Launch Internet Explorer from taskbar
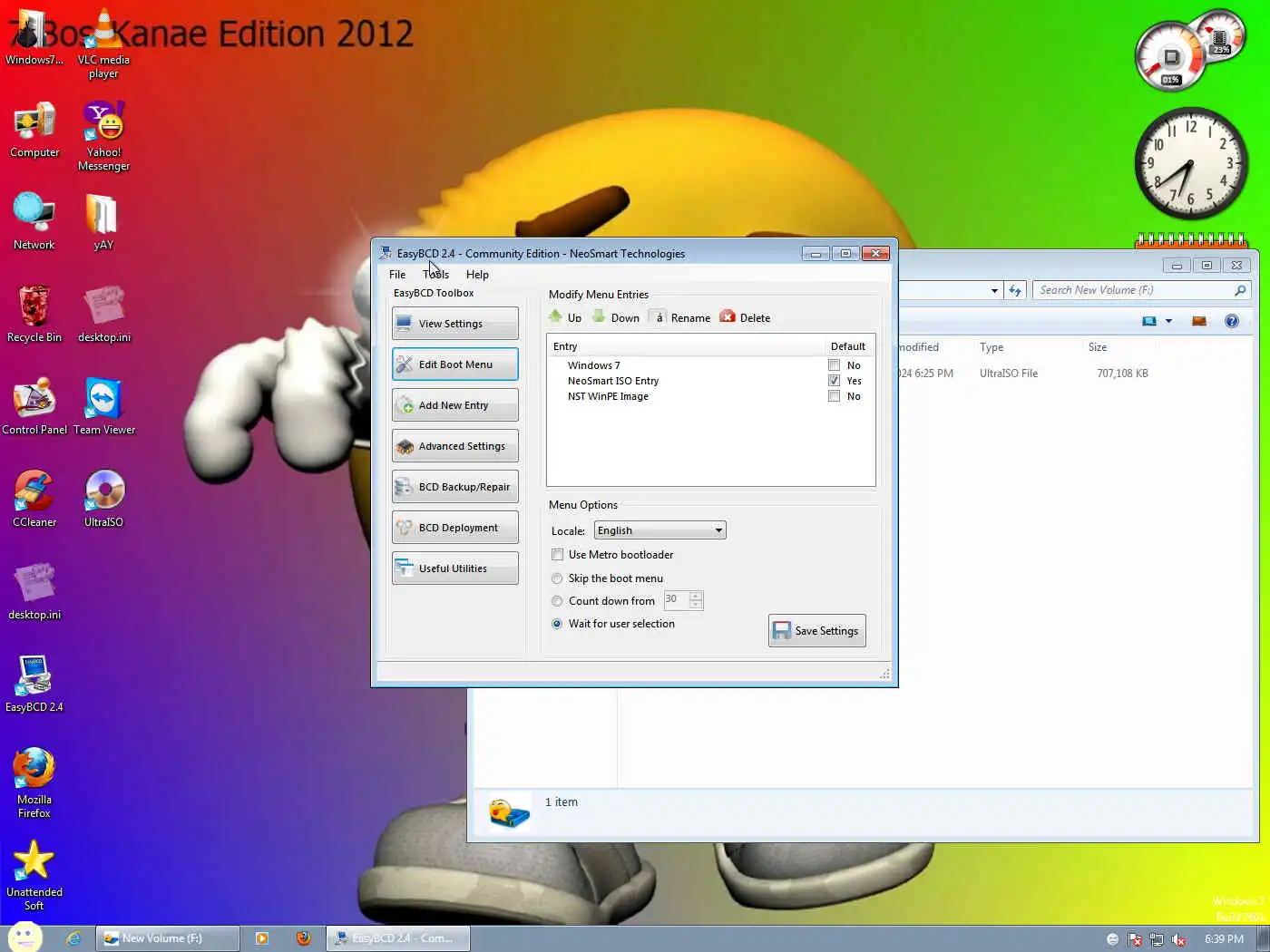This screenshot has height=952, width=1270. [74, 938]
